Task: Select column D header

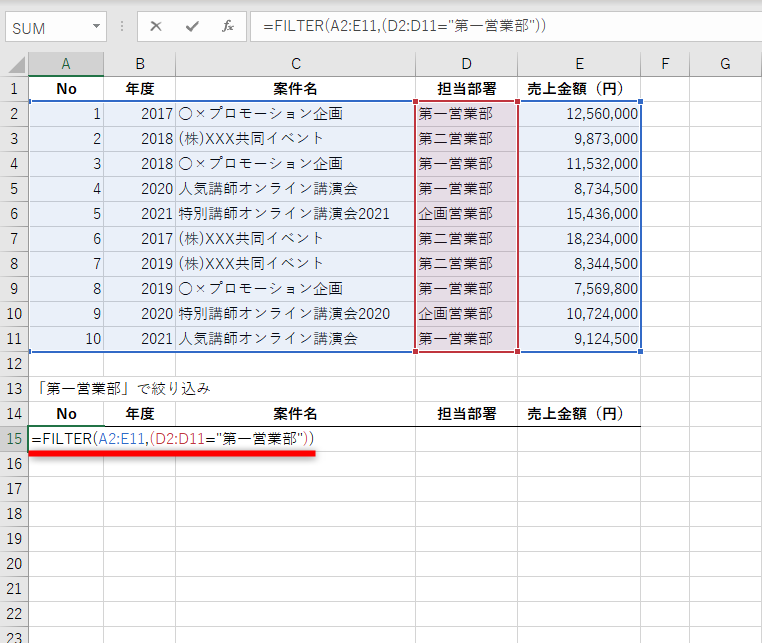Action: (467, 64)
